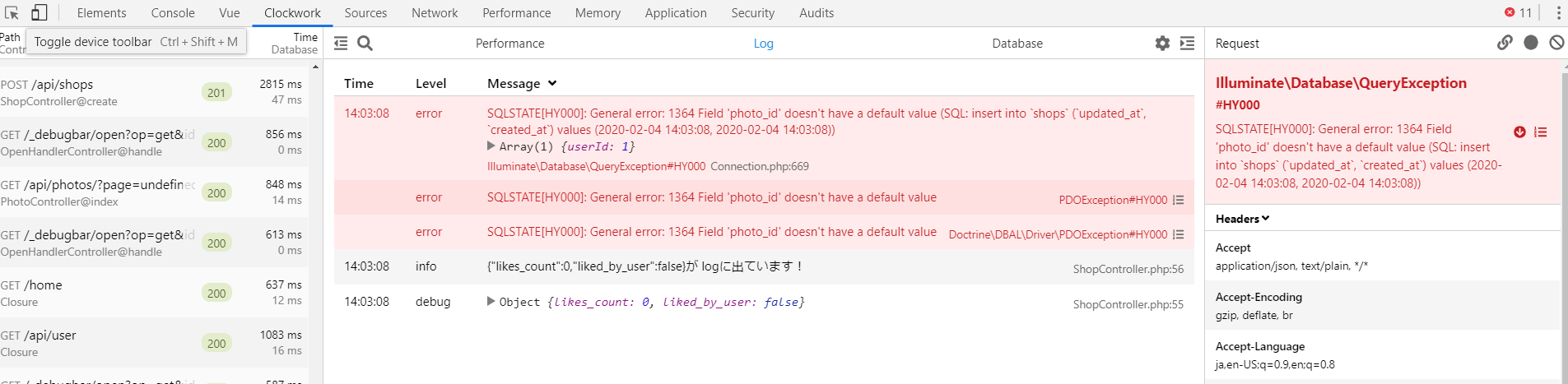
Task: Toggle the record circle icon
Action: 1531,43
